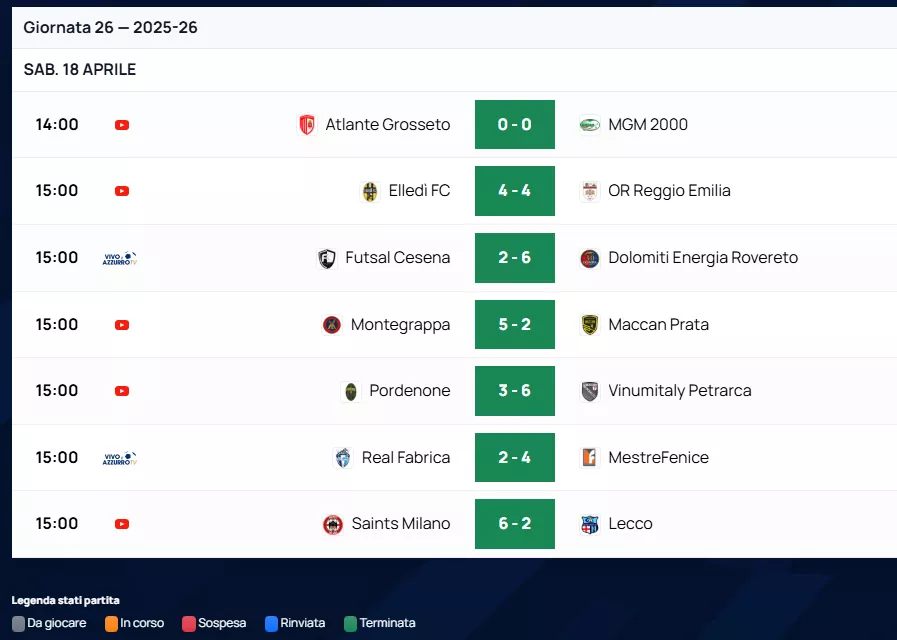The width and height of the screenshot is (897, 640).
Task: Open YouTube stream for Saints Milano match
Action: coord(122,524)
